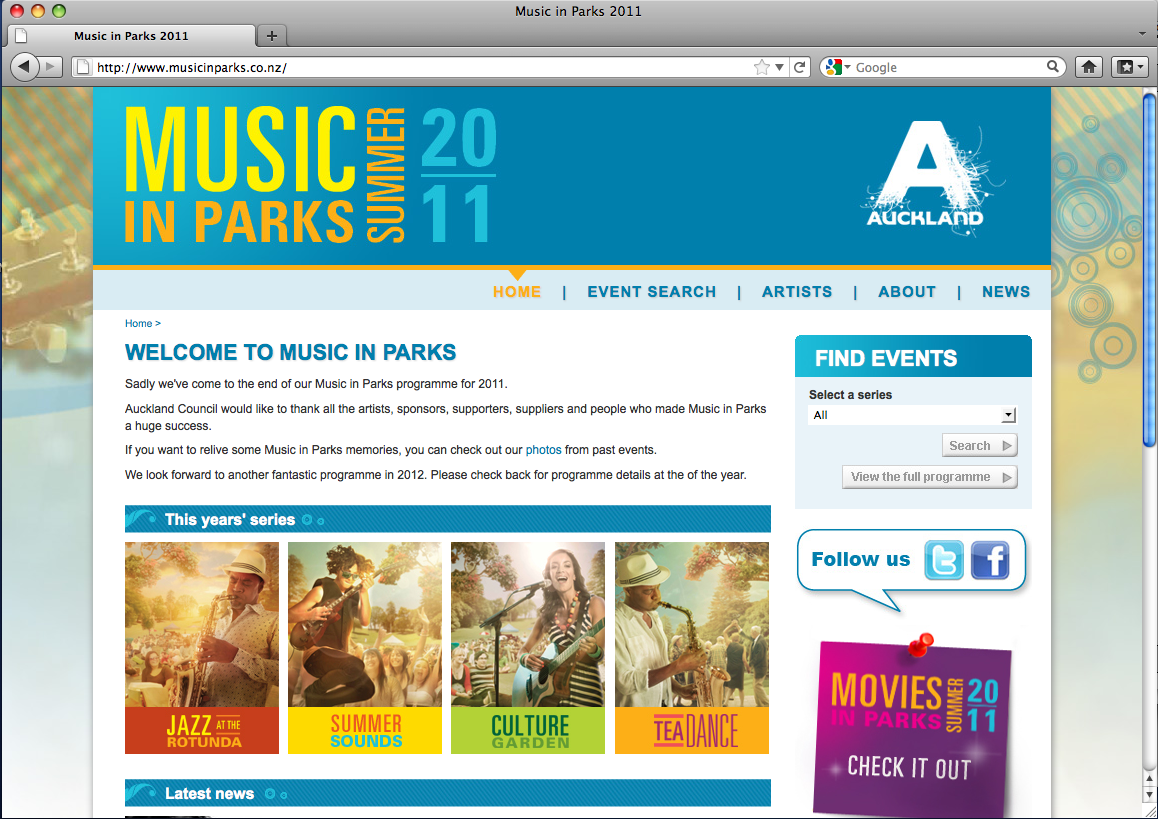This screenshot has width=1158, height=819.
Task: Click the bookmark star in address bar
Action: click(x=761, y=67)
